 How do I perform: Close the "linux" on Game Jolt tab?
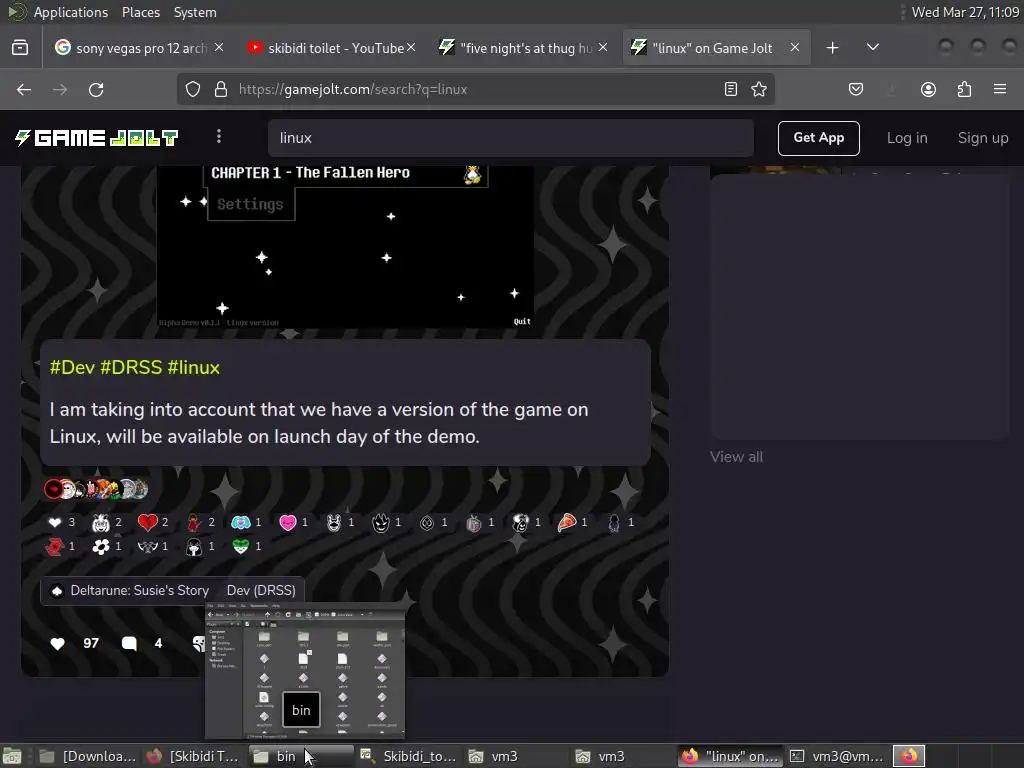pyautogui.click(x=795, y=47)
